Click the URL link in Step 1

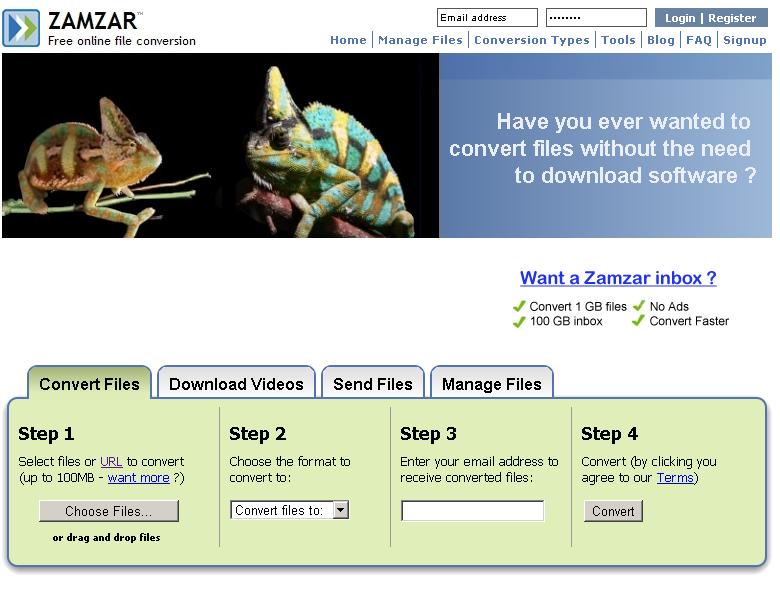111,462
